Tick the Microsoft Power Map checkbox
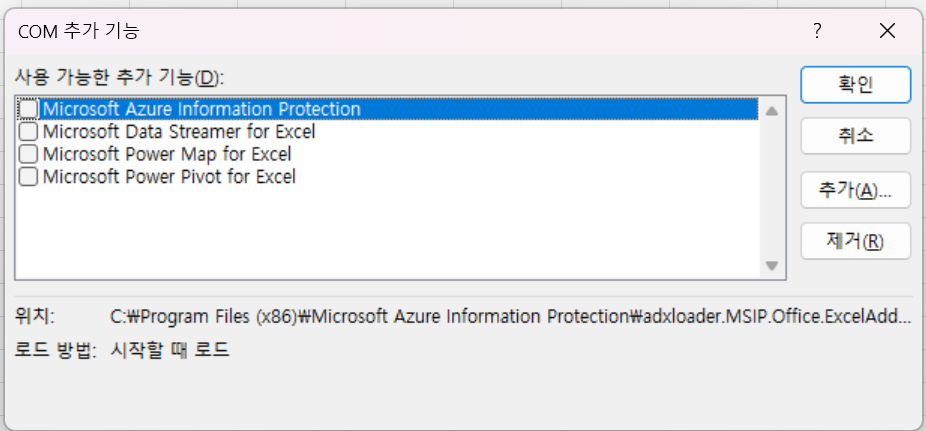 pyautogui.click(x=28, y=154)
